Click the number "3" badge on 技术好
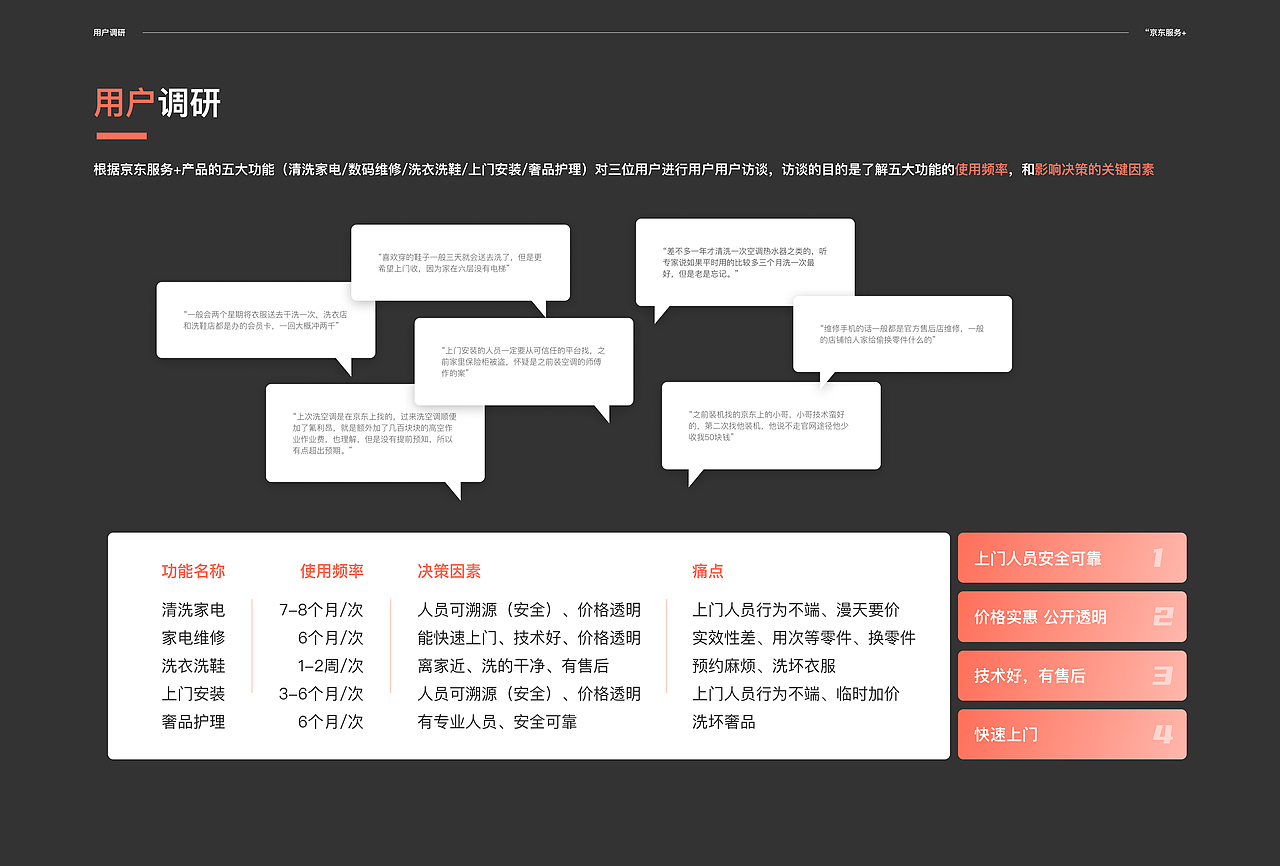1280x866 pixels. pos(1163,675)
